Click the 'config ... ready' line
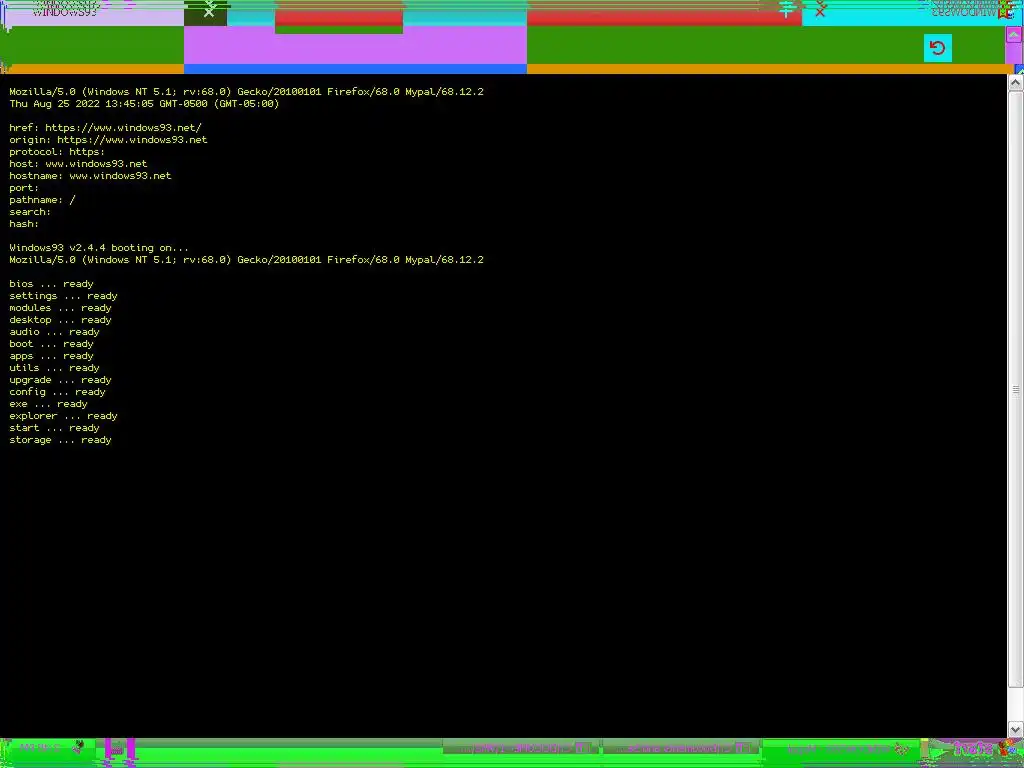1024x768 pixels. (57, 392)
